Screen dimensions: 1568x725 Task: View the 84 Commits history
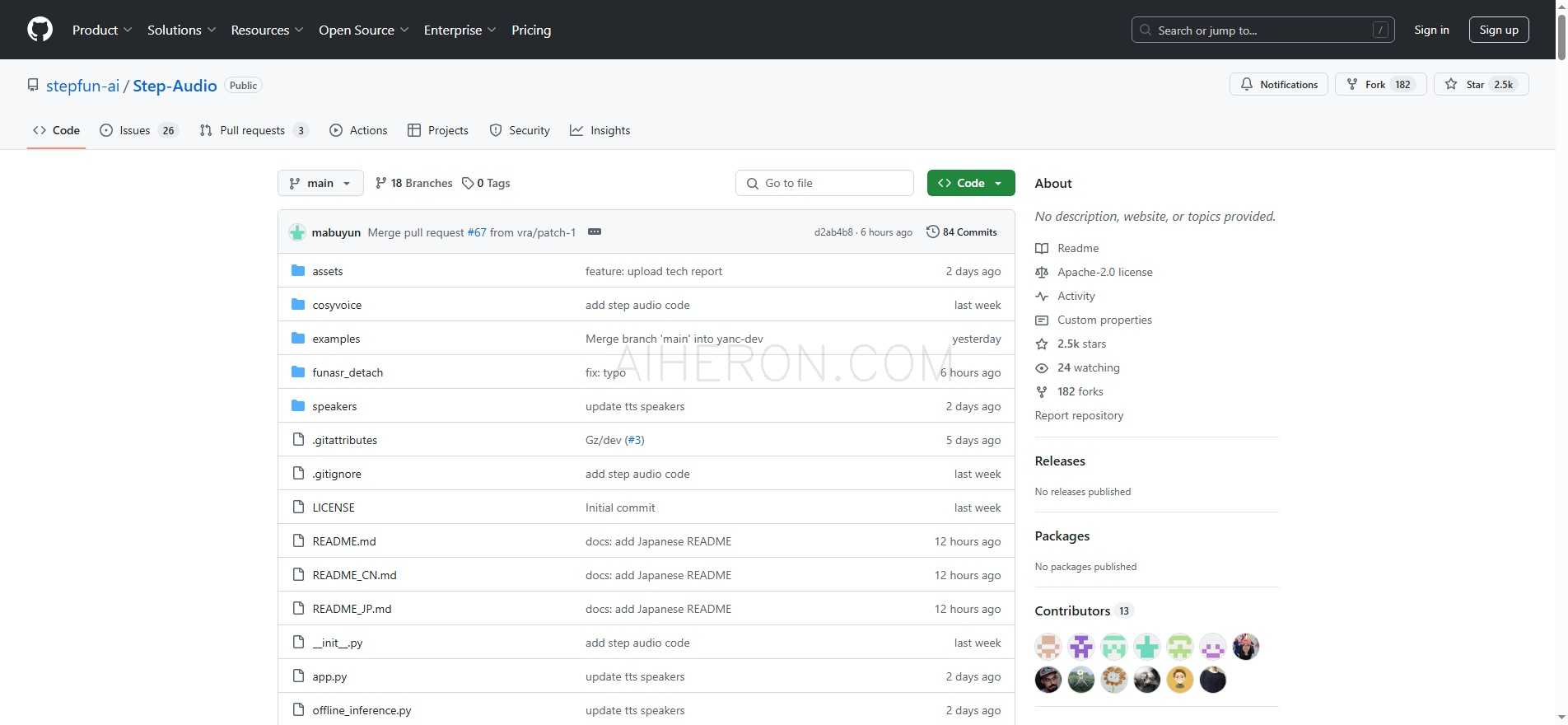[x=961, y=232]
